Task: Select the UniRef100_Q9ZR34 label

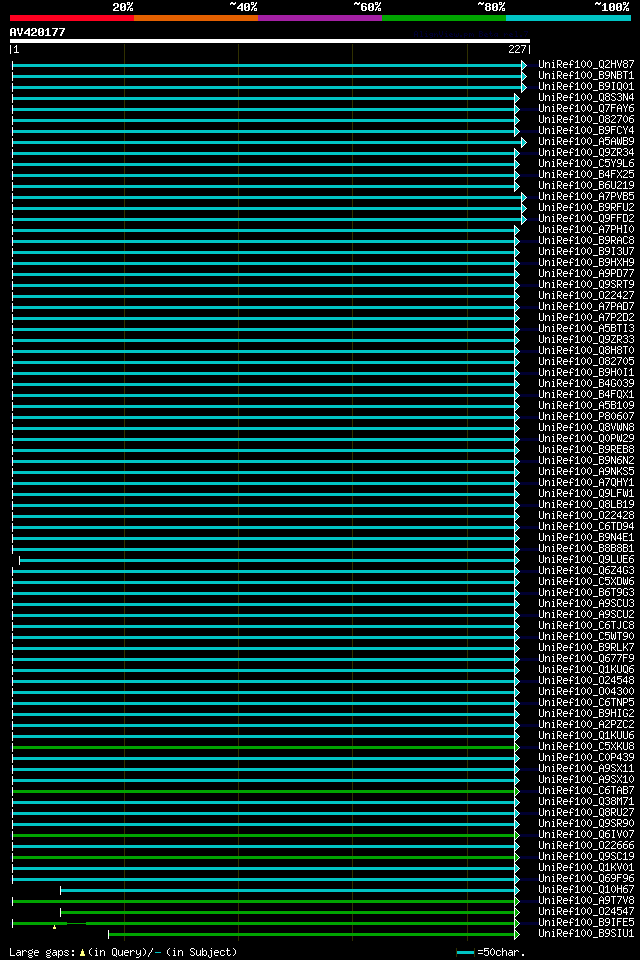Action: pyautogui.click(x=586, y=152)
